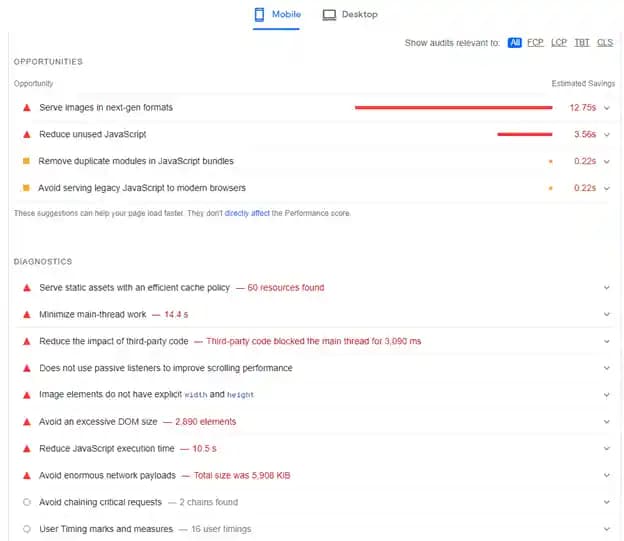The height and width of the screenshot is (541, 624).
Task: Filter audits by FCP
Action: coord(535,43)
